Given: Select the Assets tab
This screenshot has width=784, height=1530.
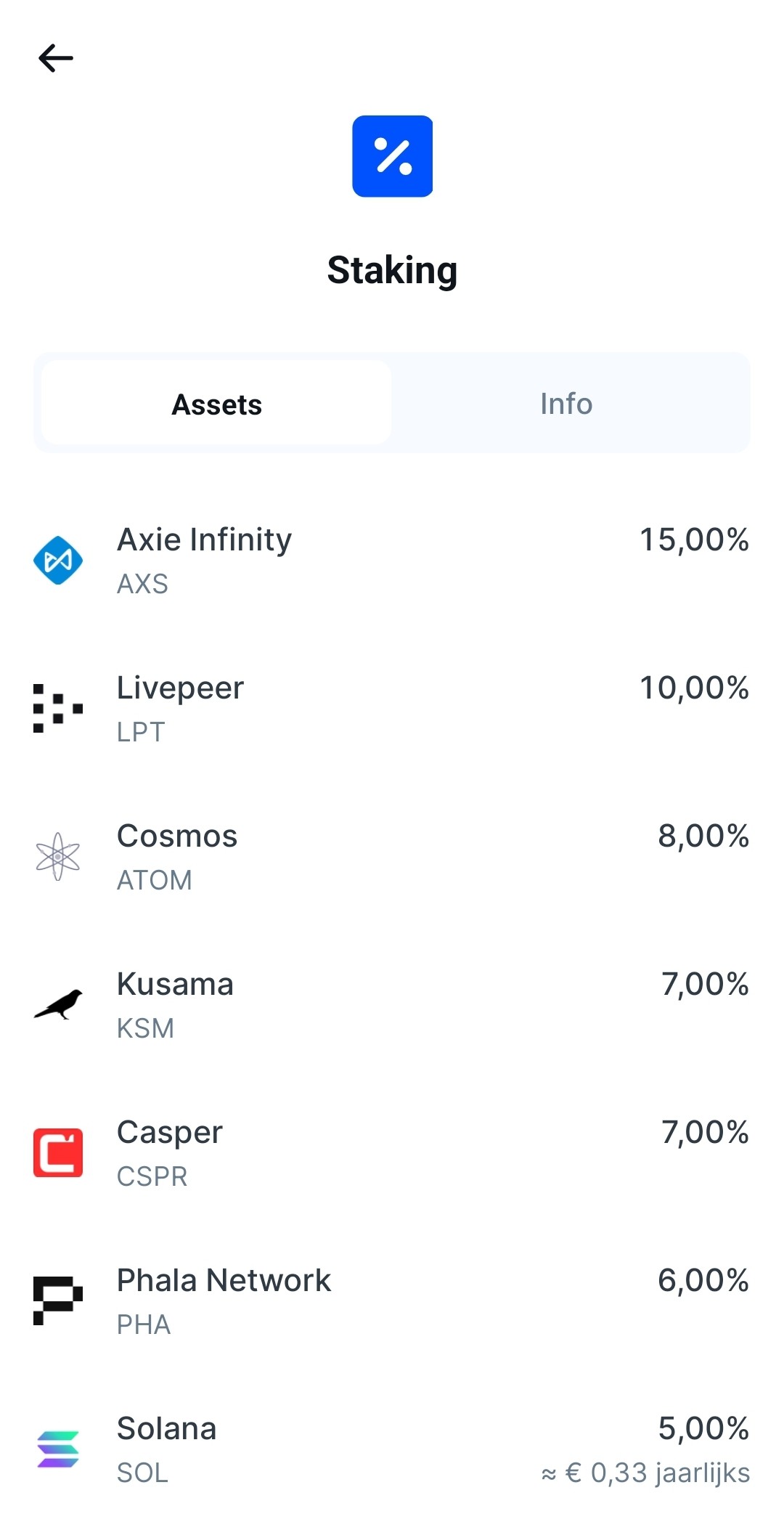Looking at the screenshot, I should click(x=216, y=404).
